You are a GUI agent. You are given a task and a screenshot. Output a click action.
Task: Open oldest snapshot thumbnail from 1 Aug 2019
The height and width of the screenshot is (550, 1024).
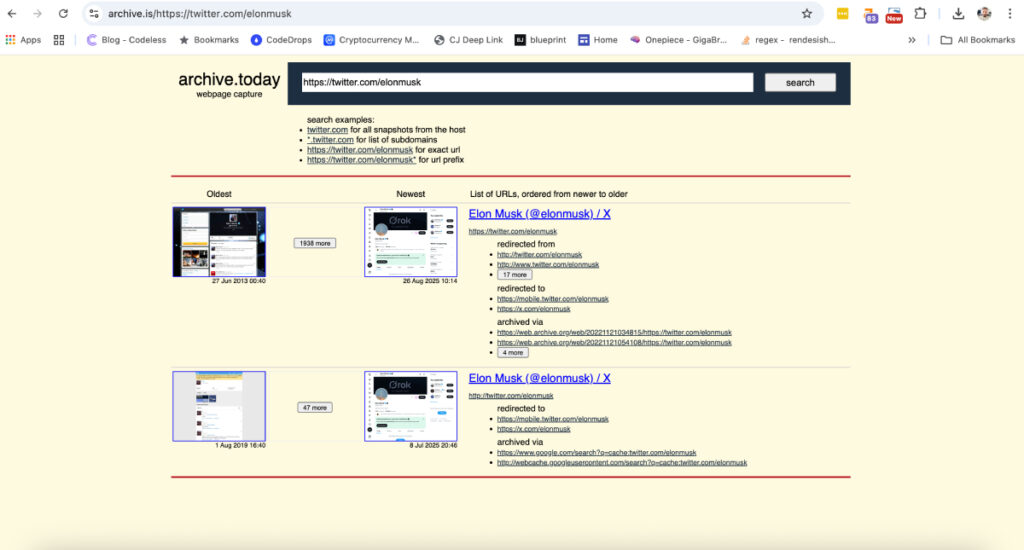(219, 406)
